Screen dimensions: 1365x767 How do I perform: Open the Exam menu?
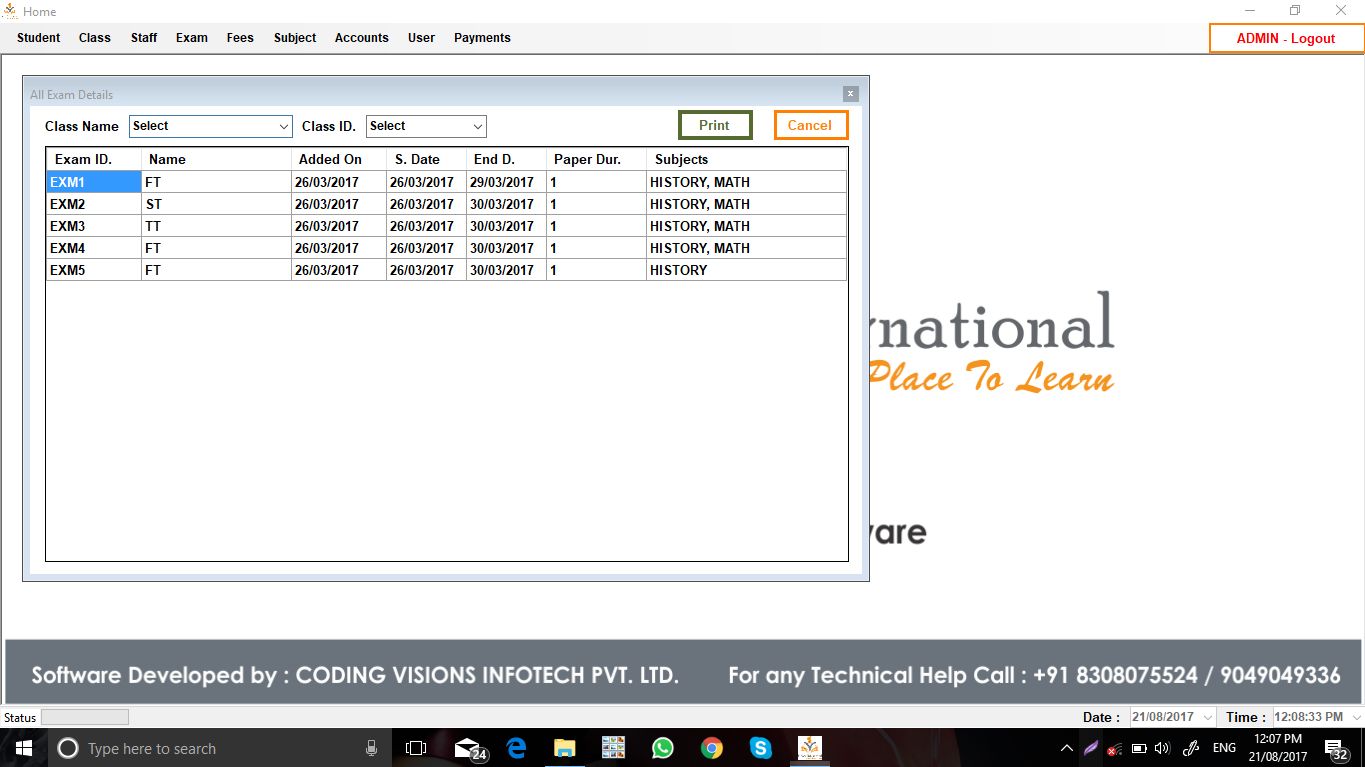(x=192, y=38)
